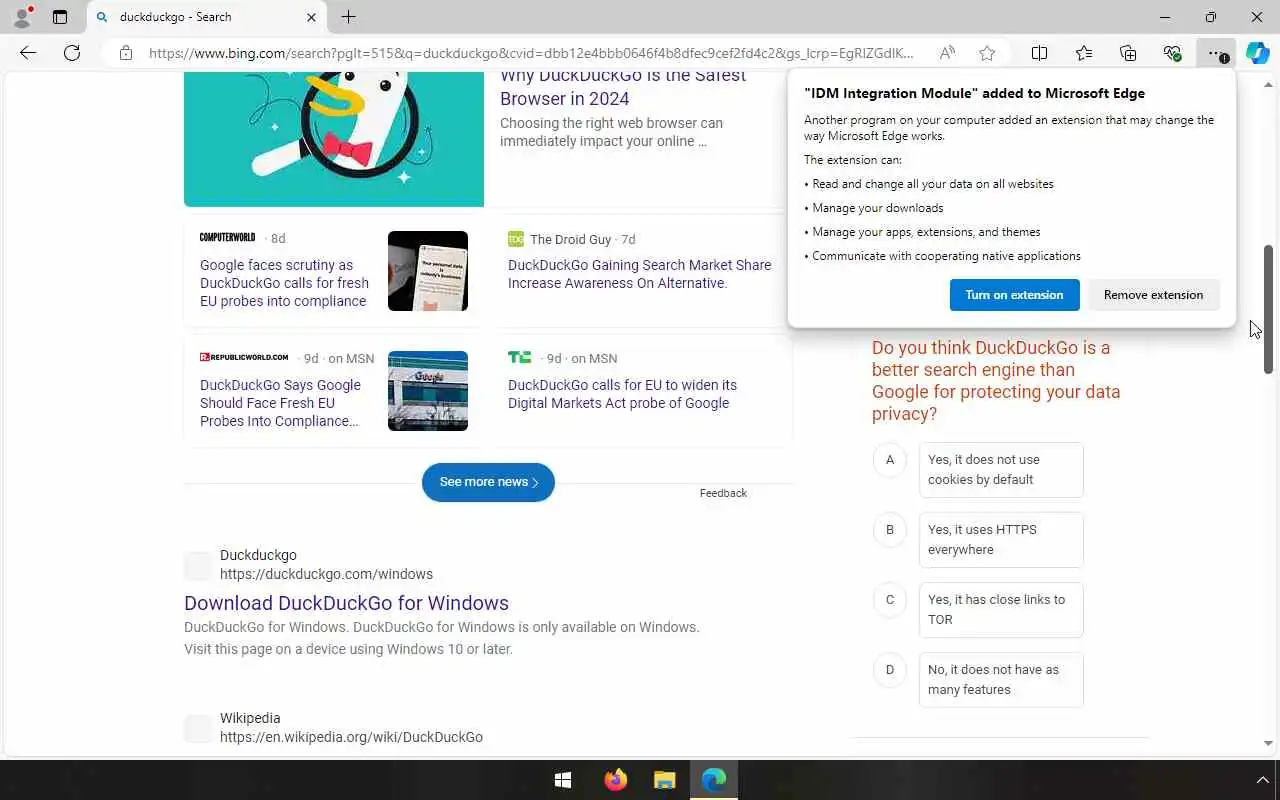Click The Droid Guy source label

point(570,239)
